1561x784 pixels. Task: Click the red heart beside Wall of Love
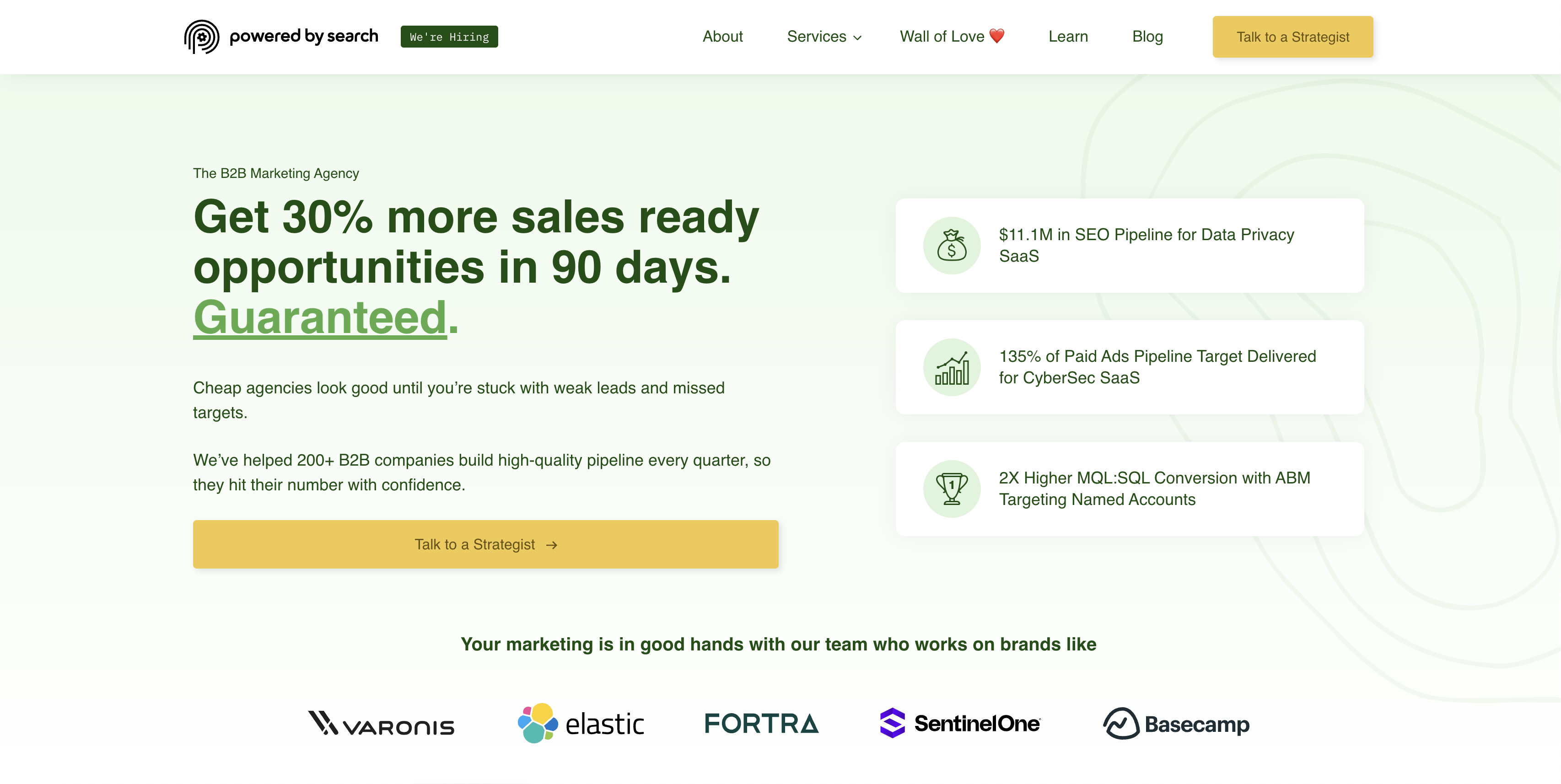pos(997,36)
